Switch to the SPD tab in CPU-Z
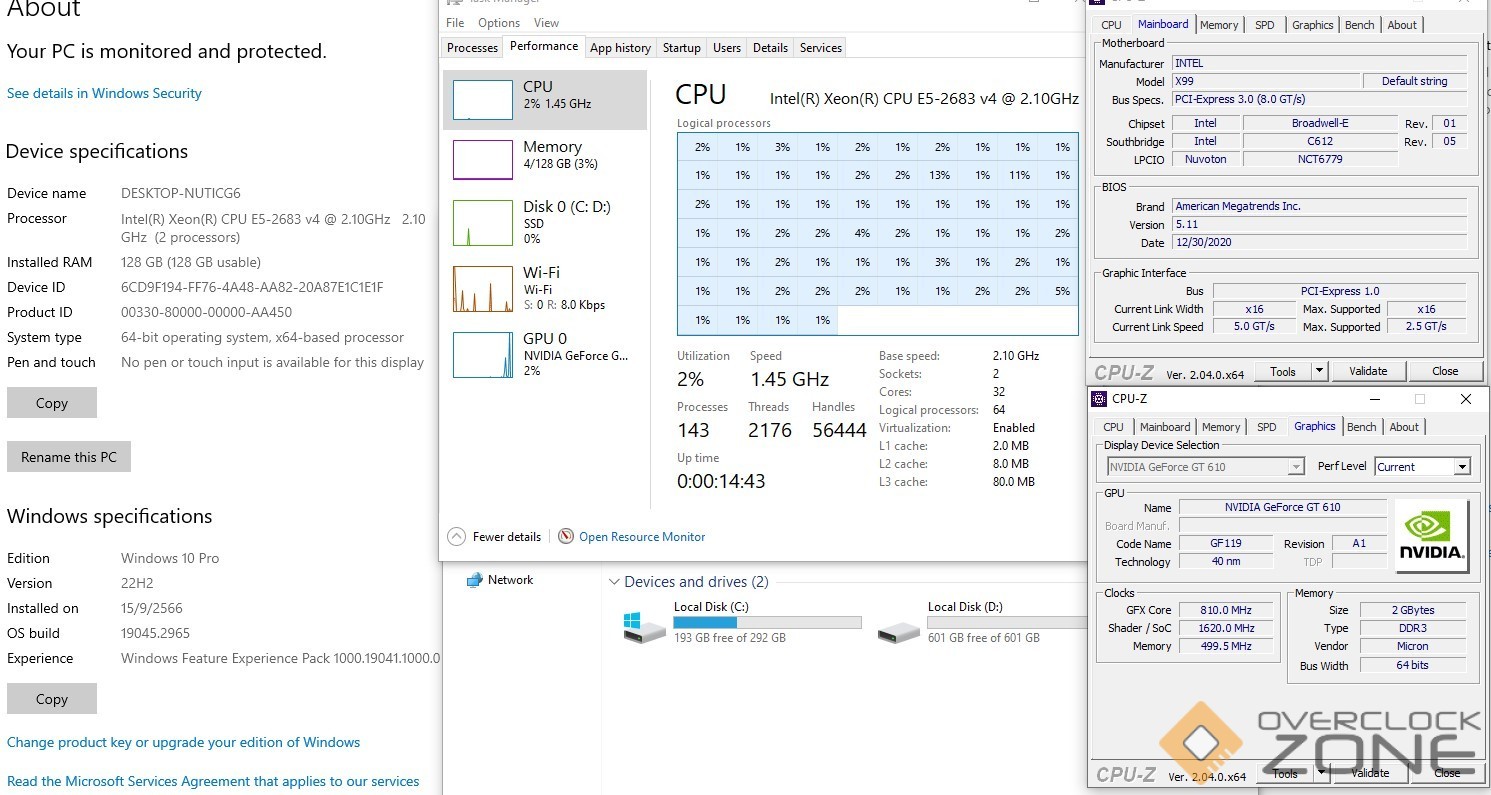The image size is (1491, 795). pyautogui.click(x=1264, y=25)
